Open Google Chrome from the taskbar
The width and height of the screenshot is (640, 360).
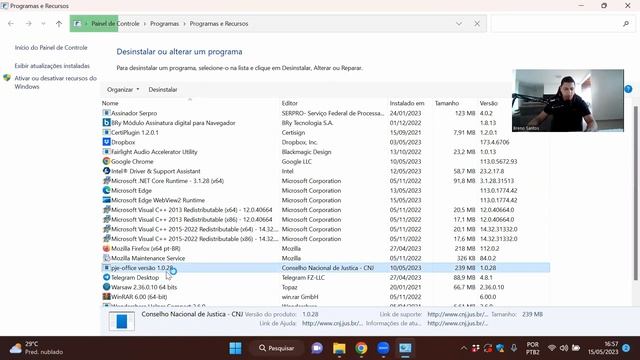click(361, 348)
